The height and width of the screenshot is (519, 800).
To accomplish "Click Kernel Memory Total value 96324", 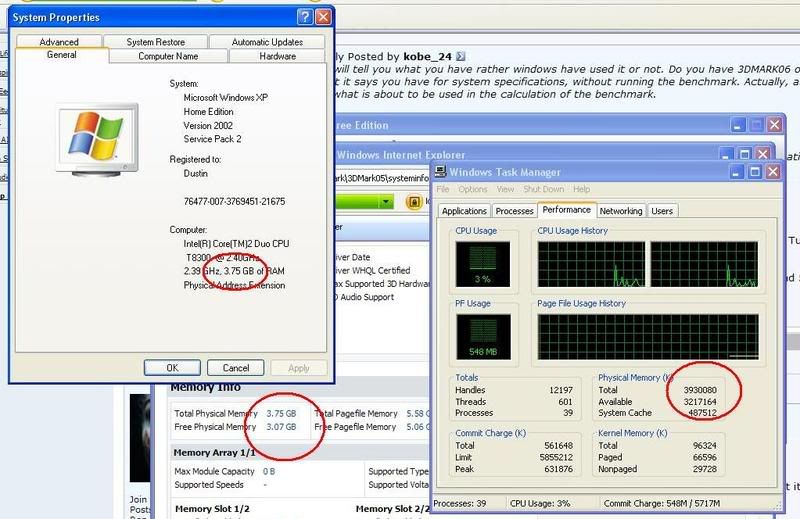I will [705, 446].
